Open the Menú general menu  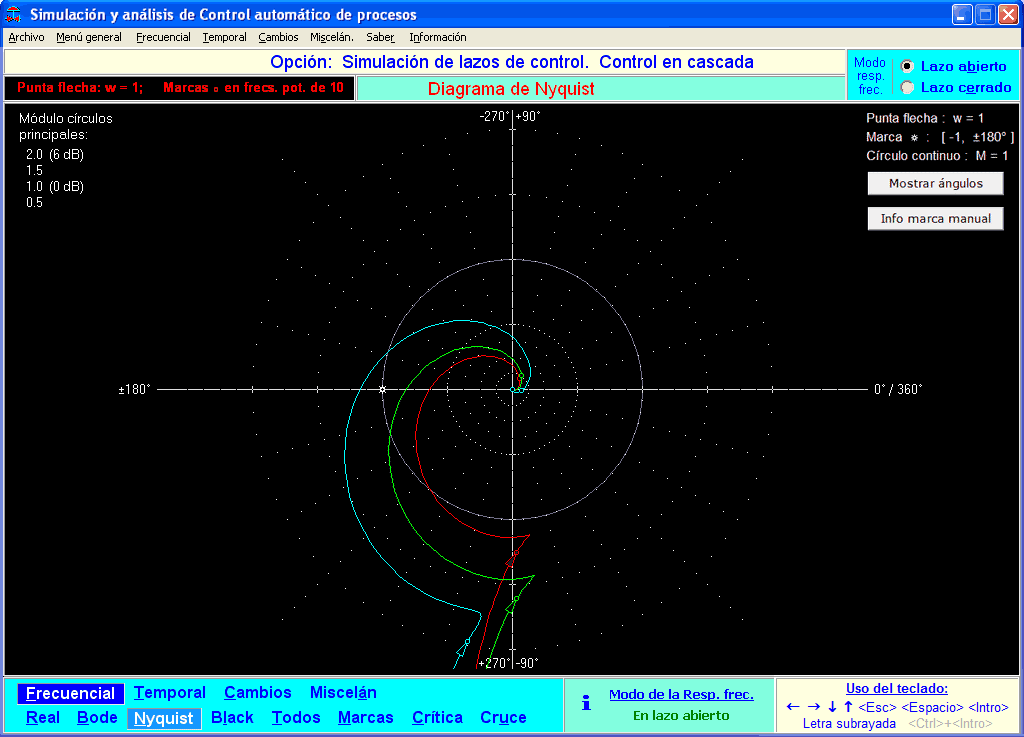(x=89, y=37)
